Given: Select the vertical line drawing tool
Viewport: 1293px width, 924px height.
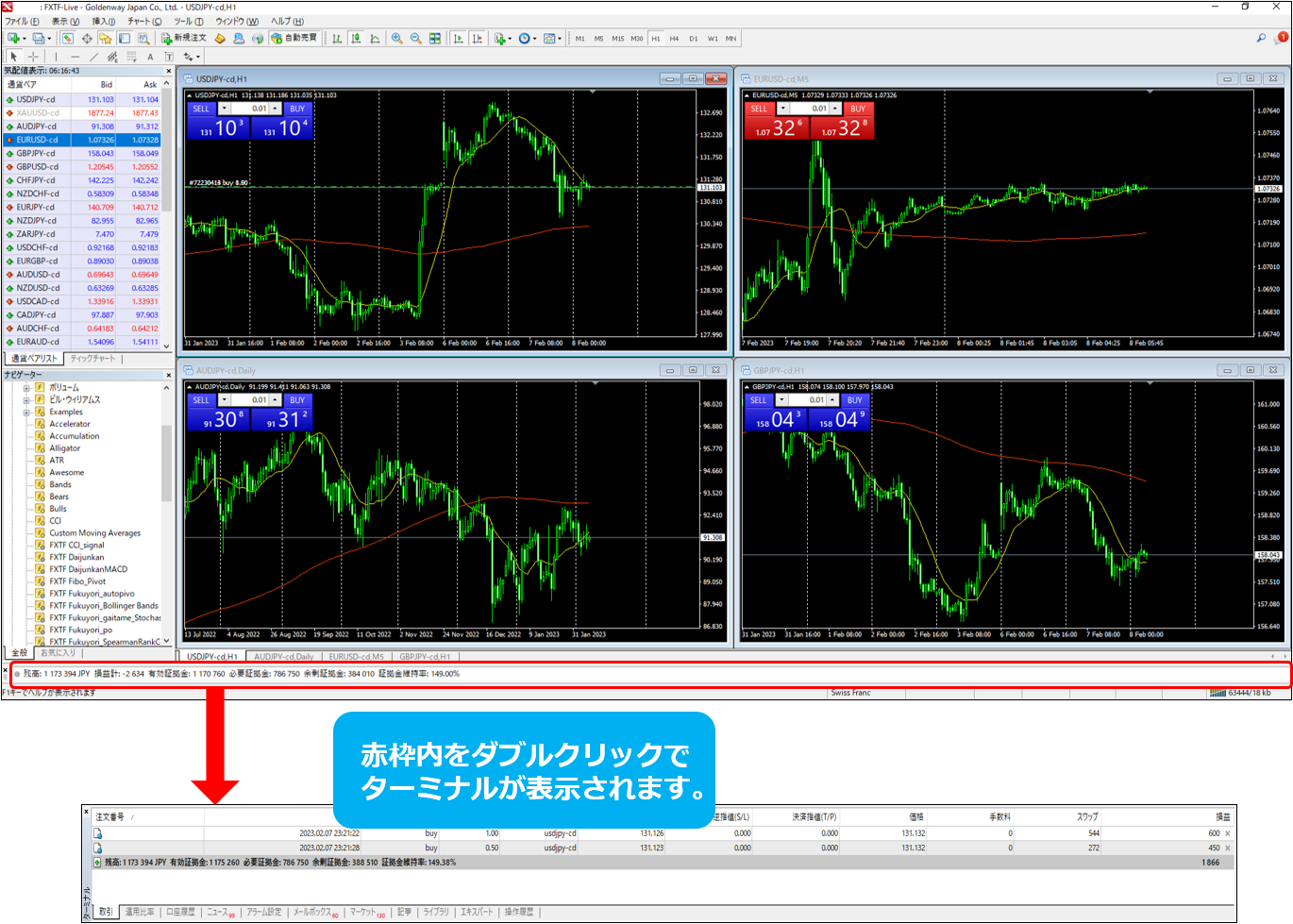Looking at the screenshot, I should coord(56,57).
